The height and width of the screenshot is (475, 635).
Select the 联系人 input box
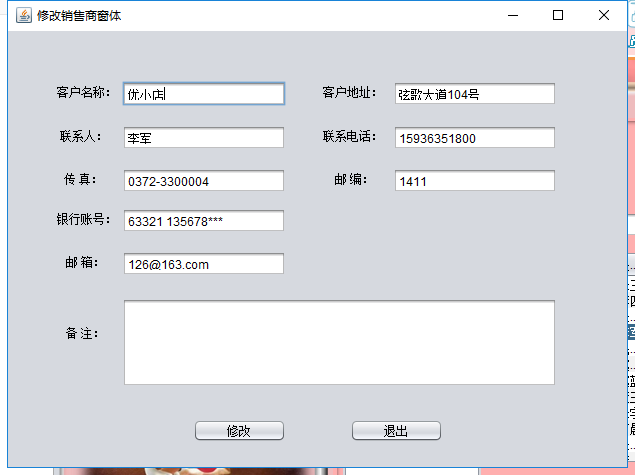pyautogui.click(x=204, y=138)
